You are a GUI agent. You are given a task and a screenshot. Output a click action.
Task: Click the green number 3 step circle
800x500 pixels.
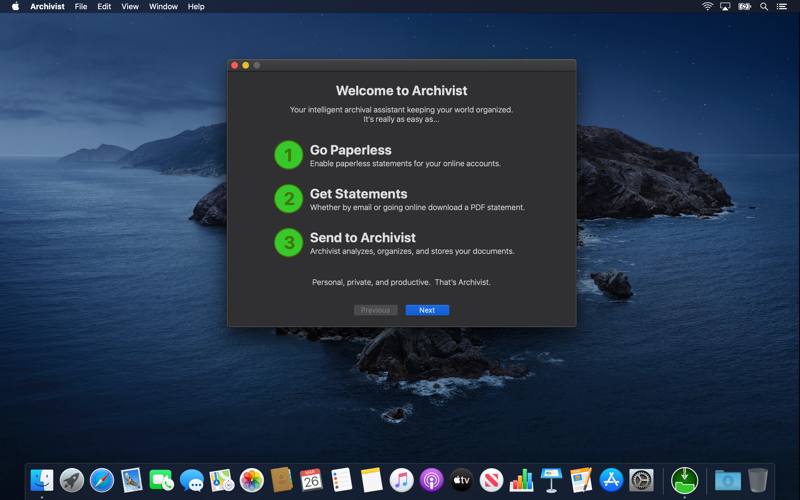289,242
